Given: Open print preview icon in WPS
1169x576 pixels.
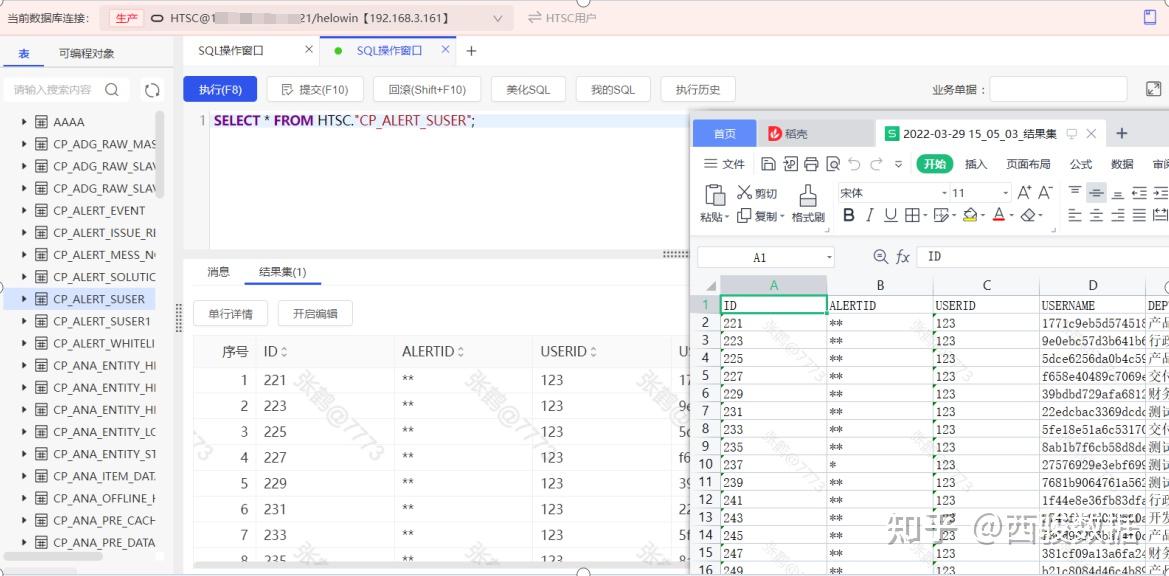Looking at the screenshot, I should 833,164.
